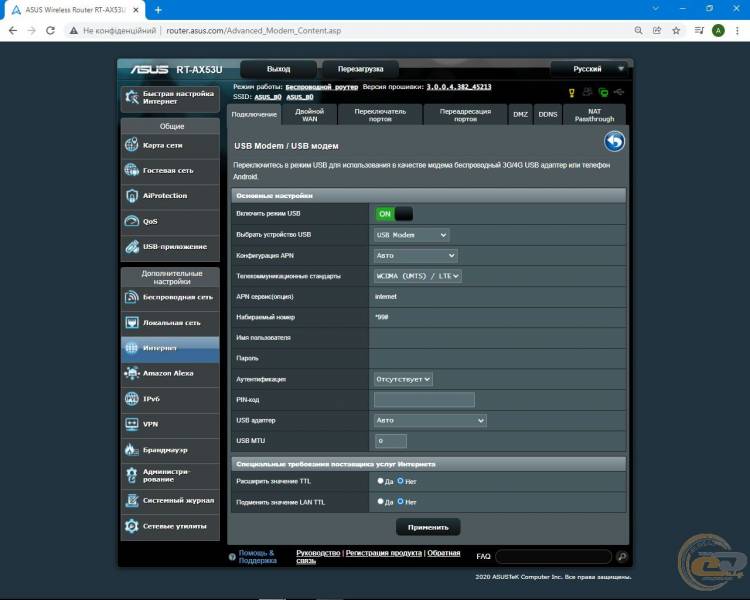
Task: Select Да for Подменить значение LAN TTL
Action: click(x=380, y=501)
